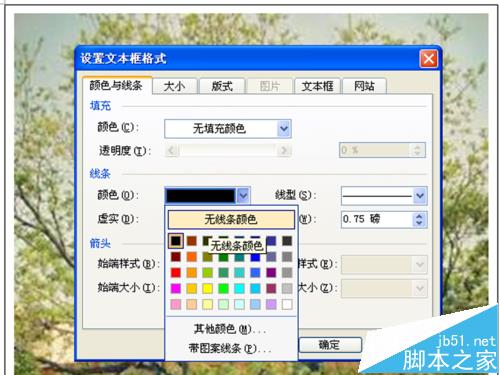Click the 填充 section heading

coord(100,106)
